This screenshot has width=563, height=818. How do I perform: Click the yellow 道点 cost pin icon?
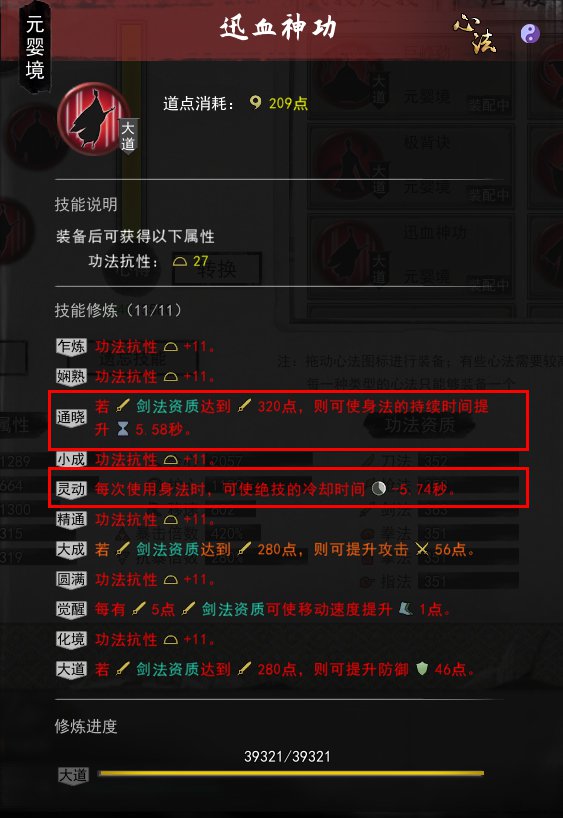coord(255,102)
